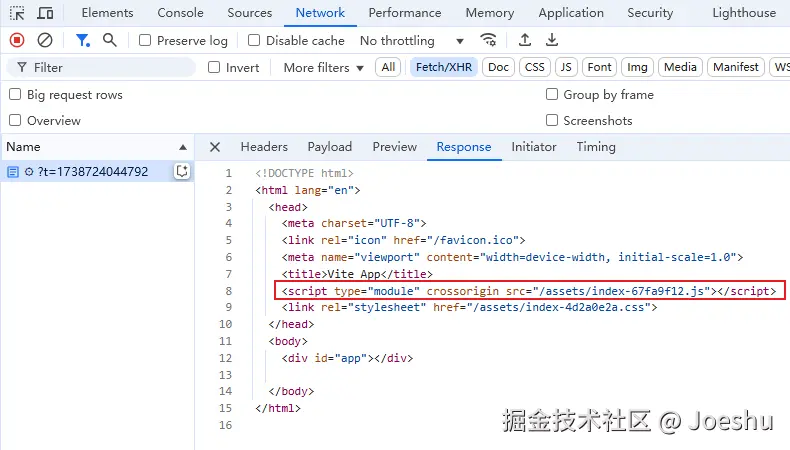
Task: Click the import HAR upload icon
Action: pyautogui.click(x=525, y=40)
